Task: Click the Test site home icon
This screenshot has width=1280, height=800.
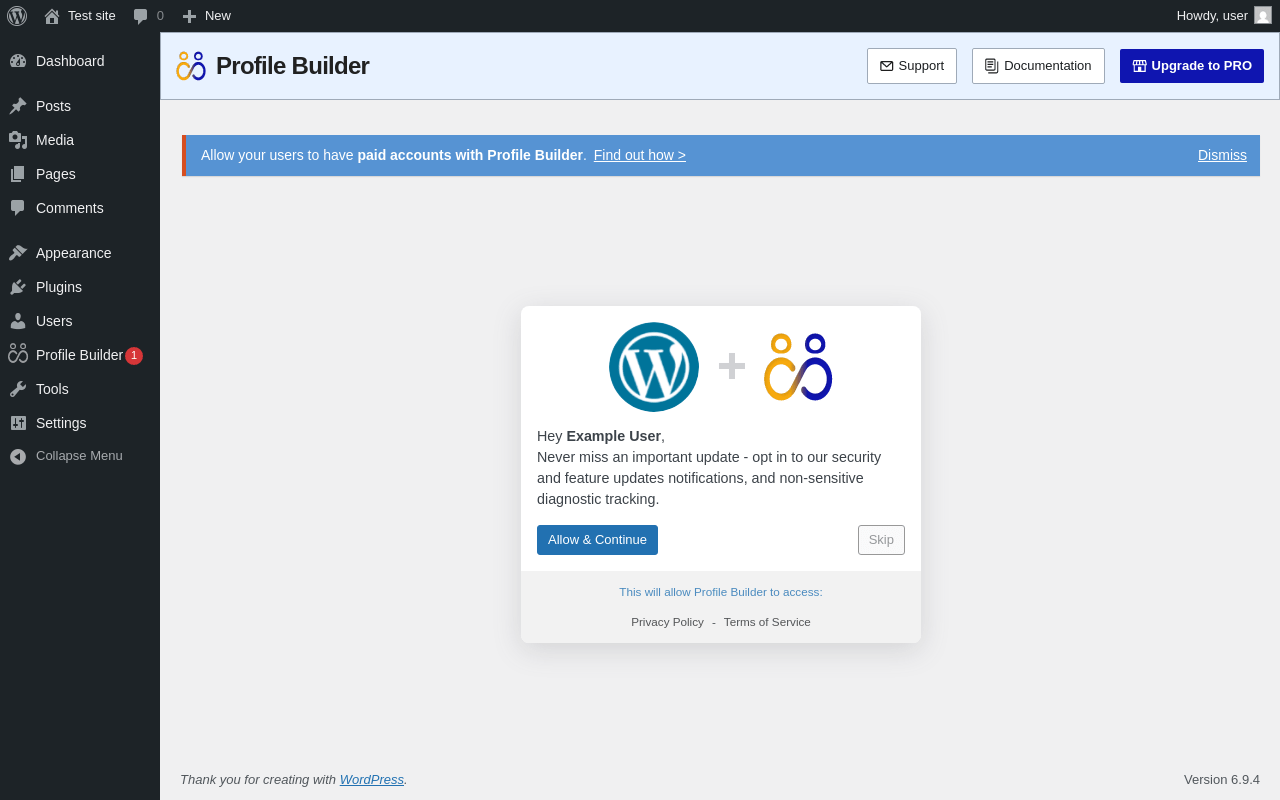Action: point(52,16)
